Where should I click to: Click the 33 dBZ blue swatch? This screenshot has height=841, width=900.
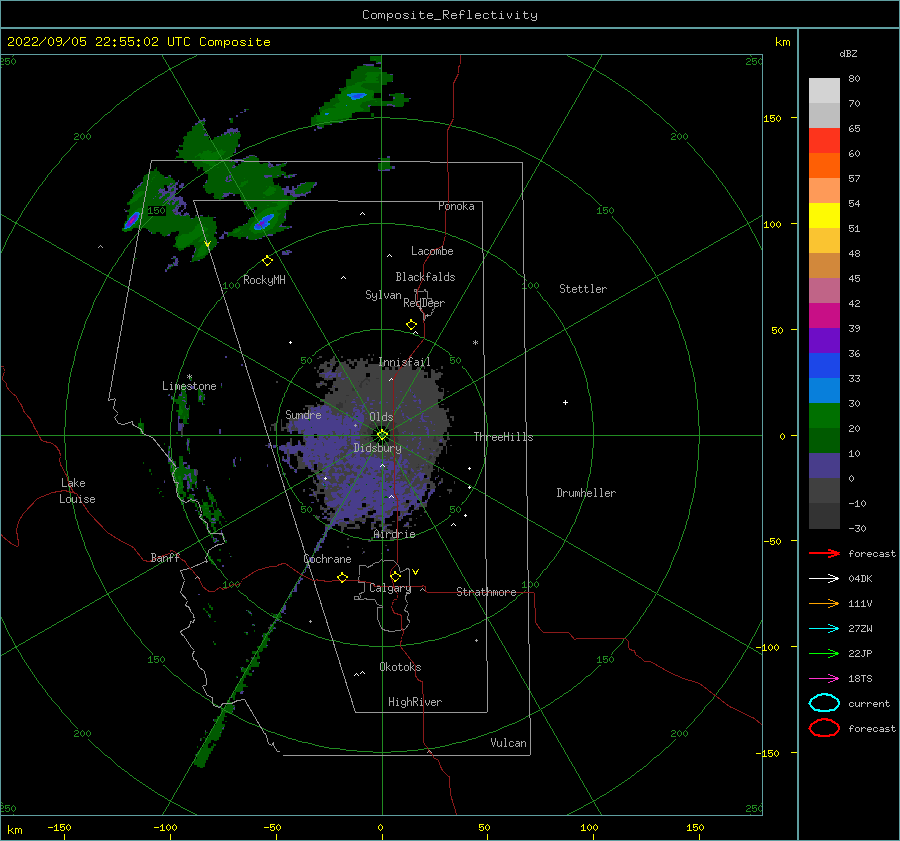click(824, 390)
